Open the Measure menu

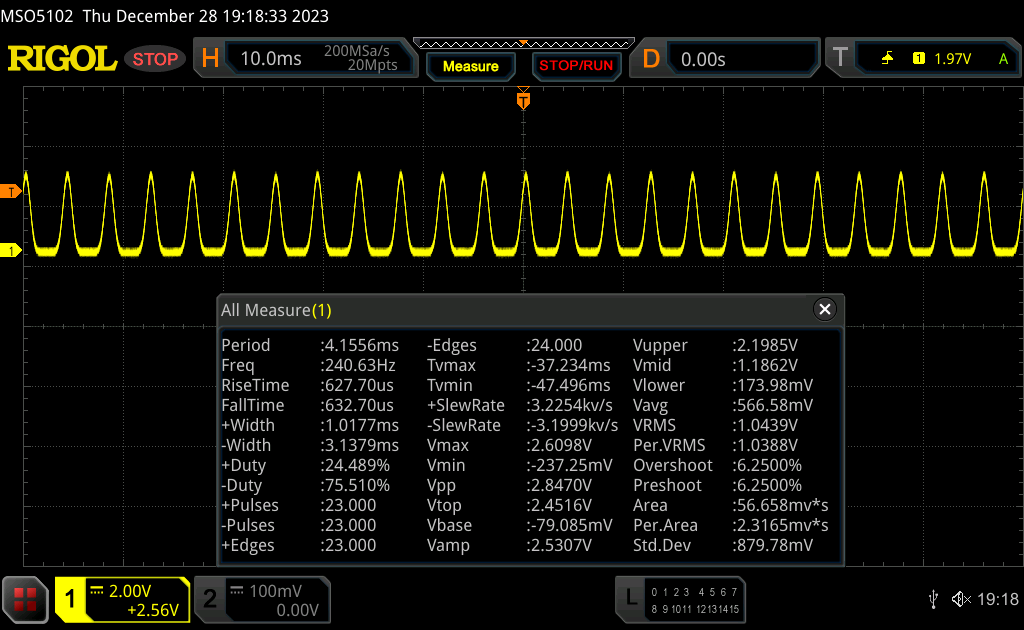pos(471,66)
